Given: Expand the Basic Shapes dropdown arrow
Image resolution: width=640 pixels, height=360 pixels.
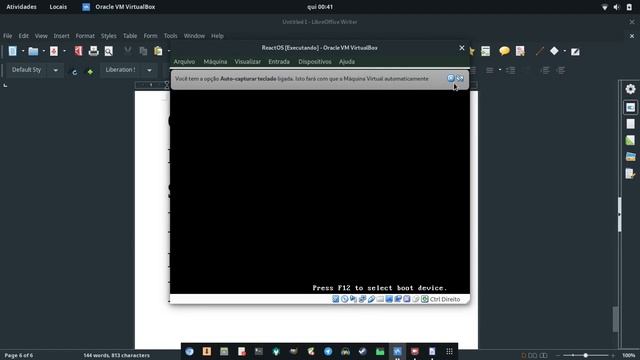Looking at the screenshot, I should click(x=564, y=51).
